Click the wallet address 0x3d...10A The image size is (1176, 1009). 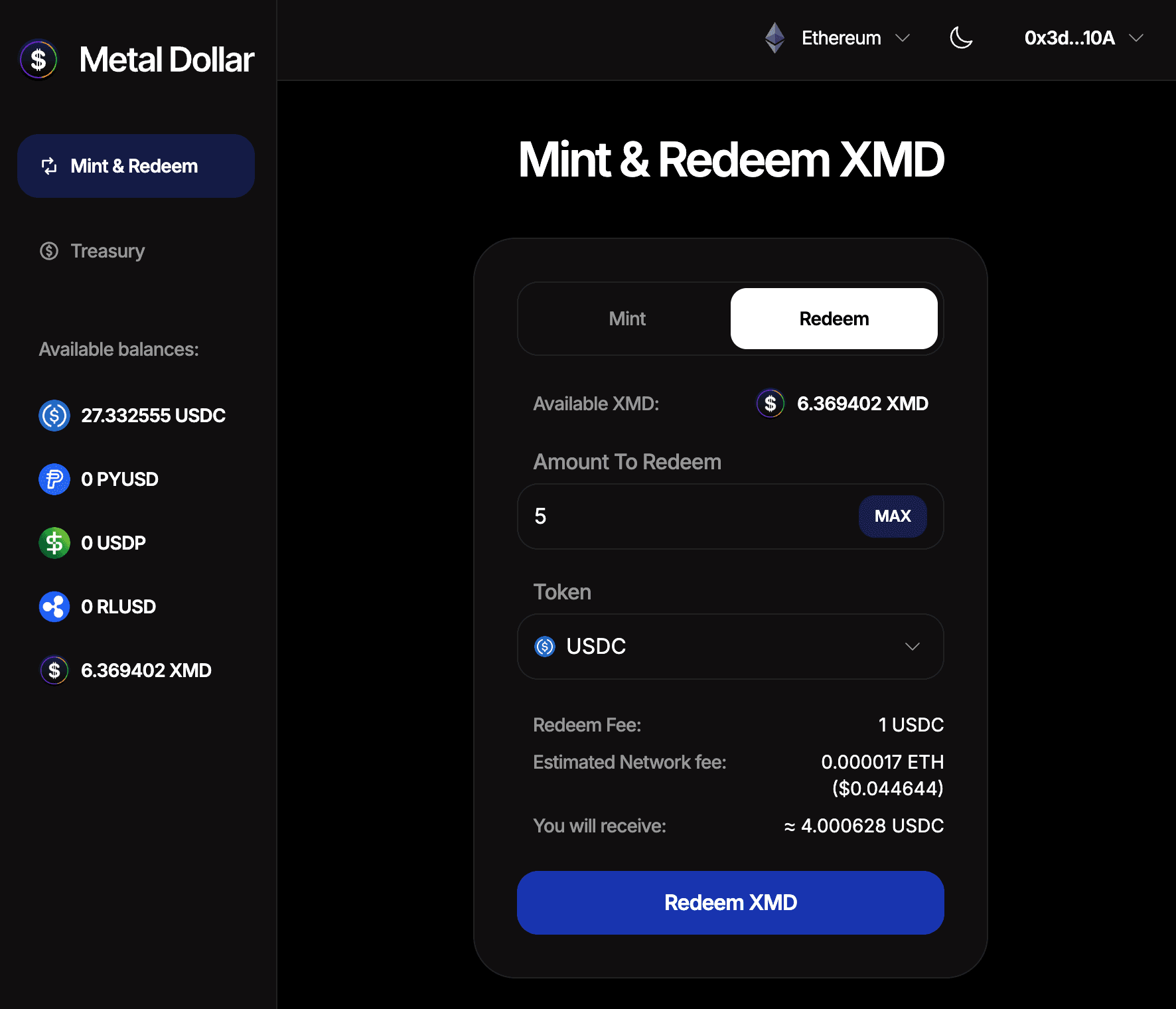1070,38
